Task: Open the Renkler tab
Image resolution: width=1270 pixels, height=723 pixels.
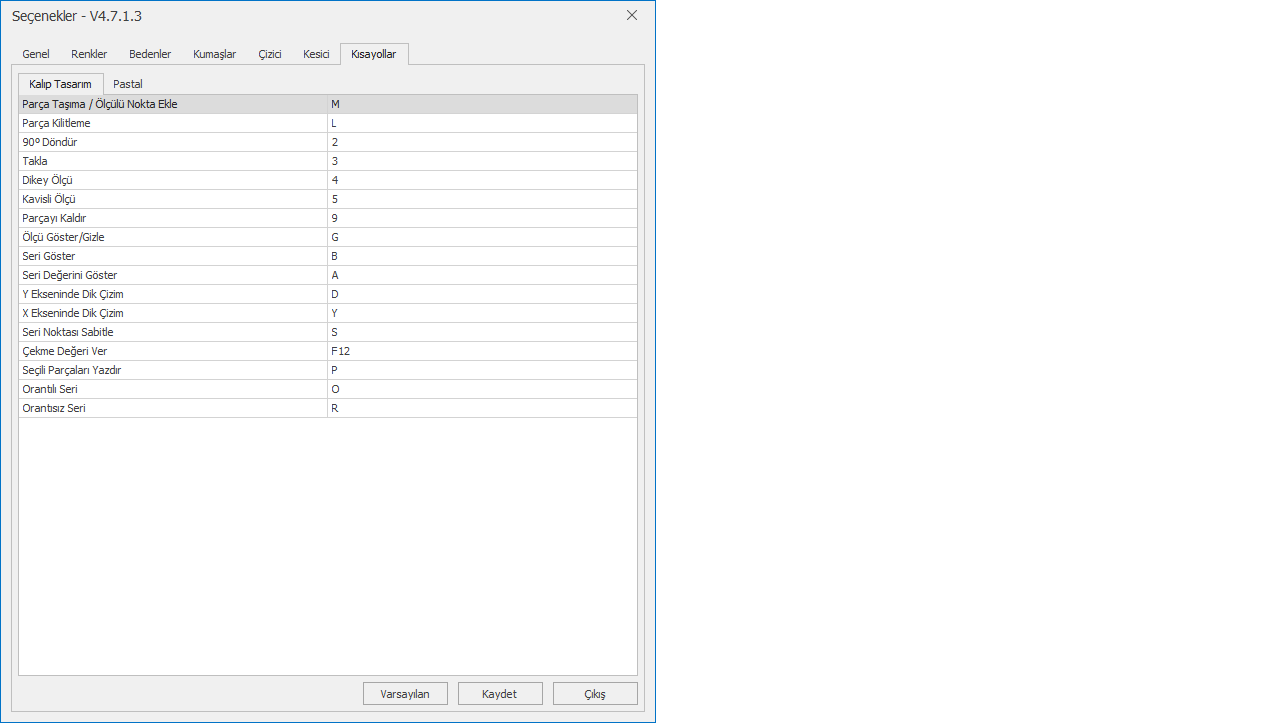Action: [89, 54]
